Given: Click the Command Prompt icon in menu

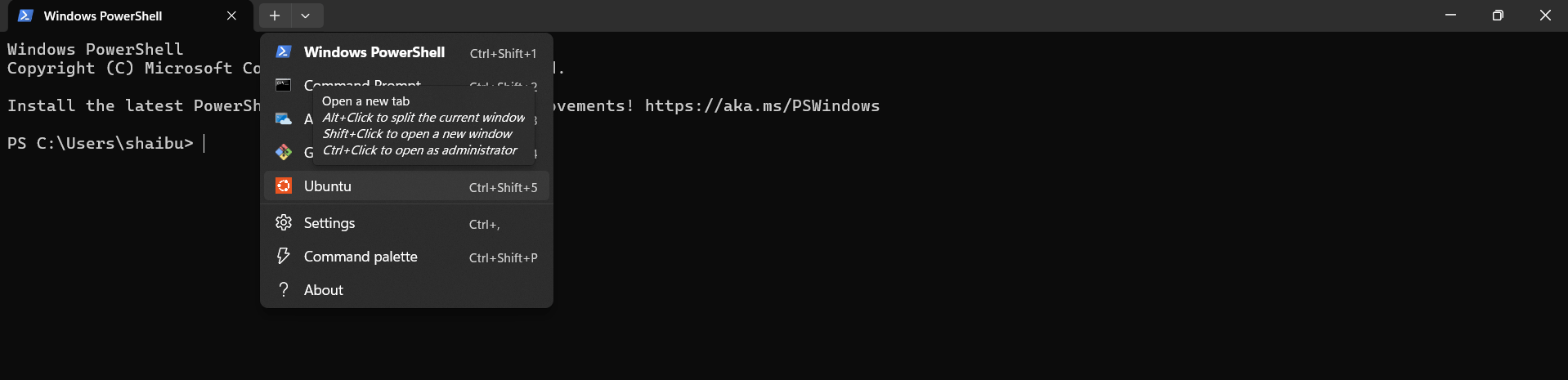Looking at the screenshot, I should (x=284, y=84).
